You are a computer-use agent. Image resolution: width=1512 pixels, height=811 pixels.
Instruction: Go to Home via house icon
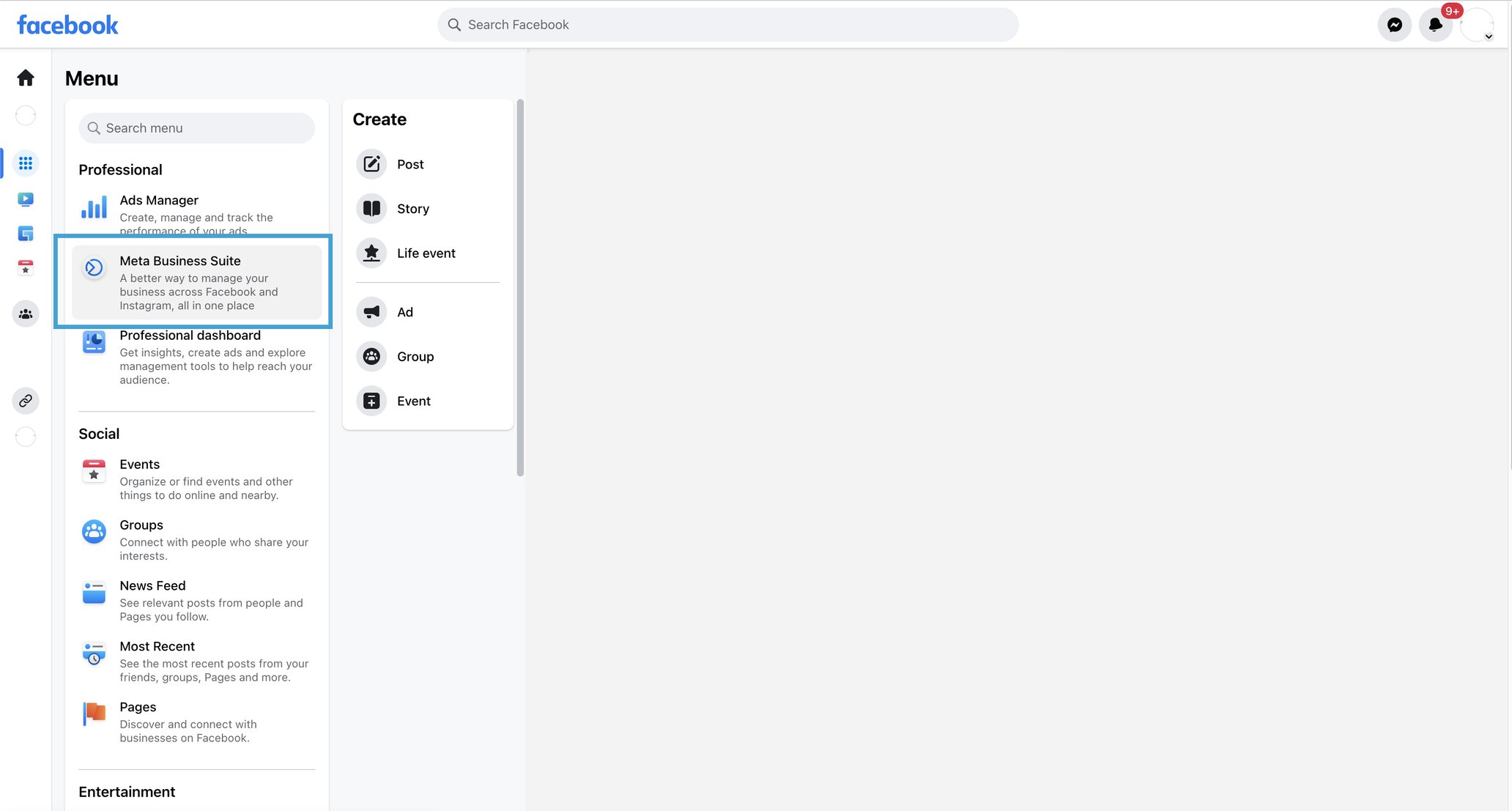pyautogui.click(x=26, y=78)
